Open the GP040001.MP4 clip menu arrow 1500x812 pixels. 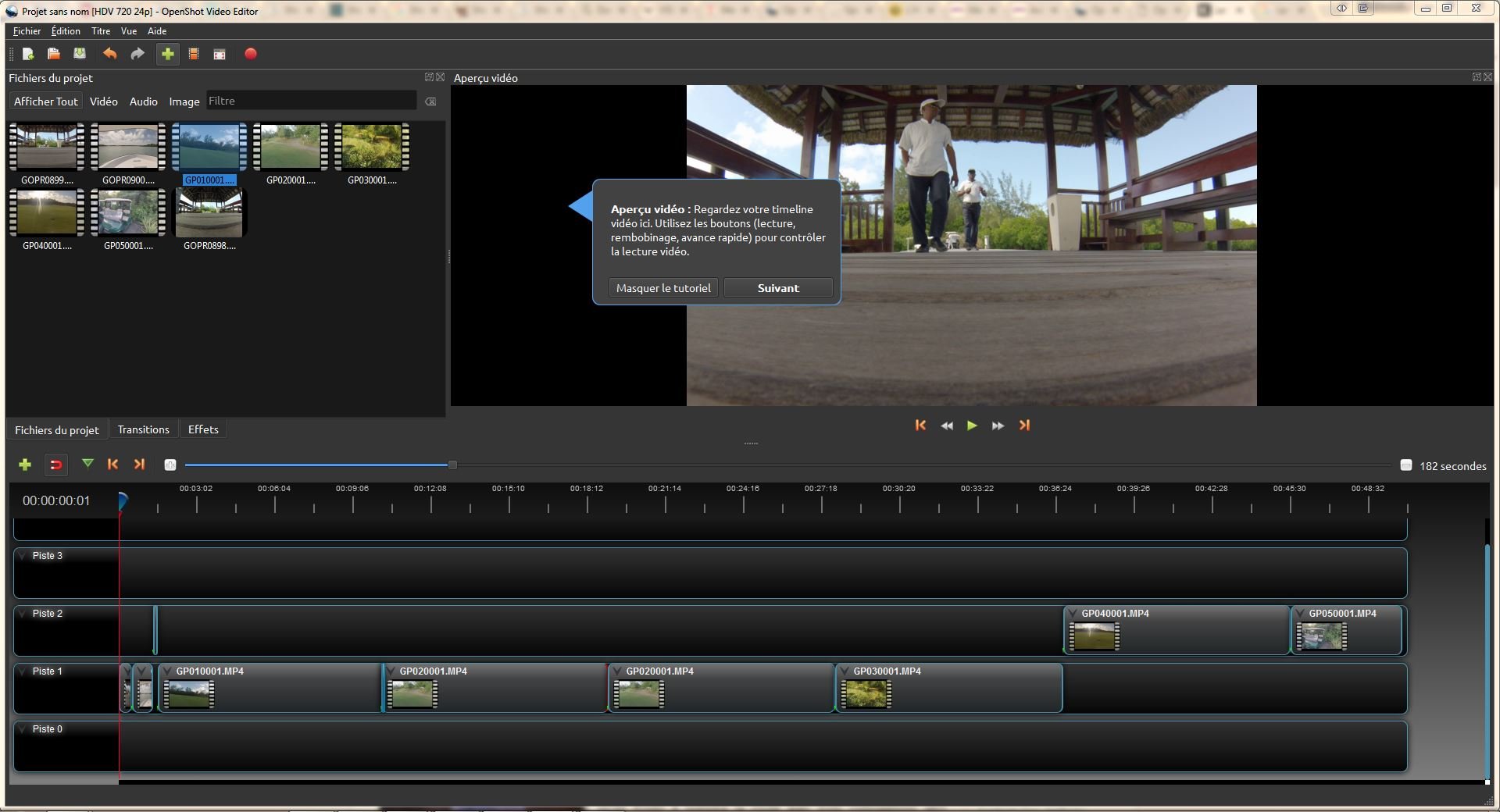click(1073, 614)
